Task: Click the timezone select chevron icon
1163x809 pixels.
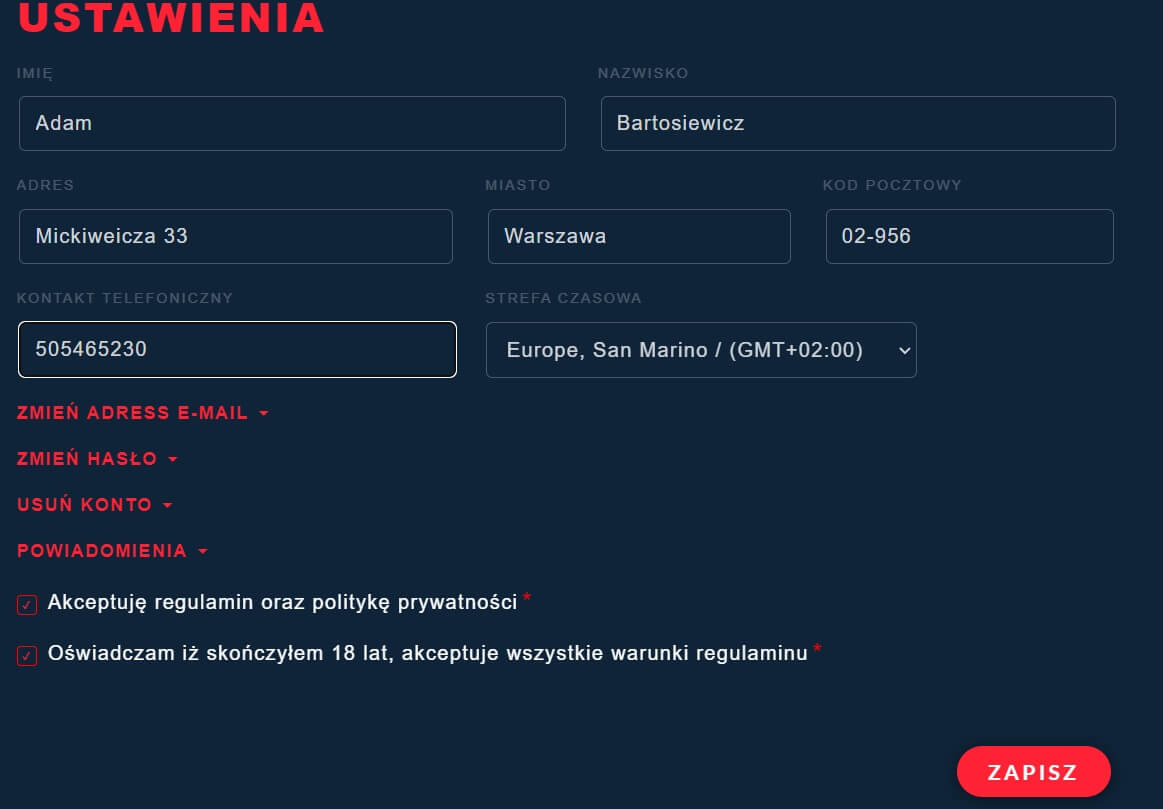Action: tap(904, 350)
